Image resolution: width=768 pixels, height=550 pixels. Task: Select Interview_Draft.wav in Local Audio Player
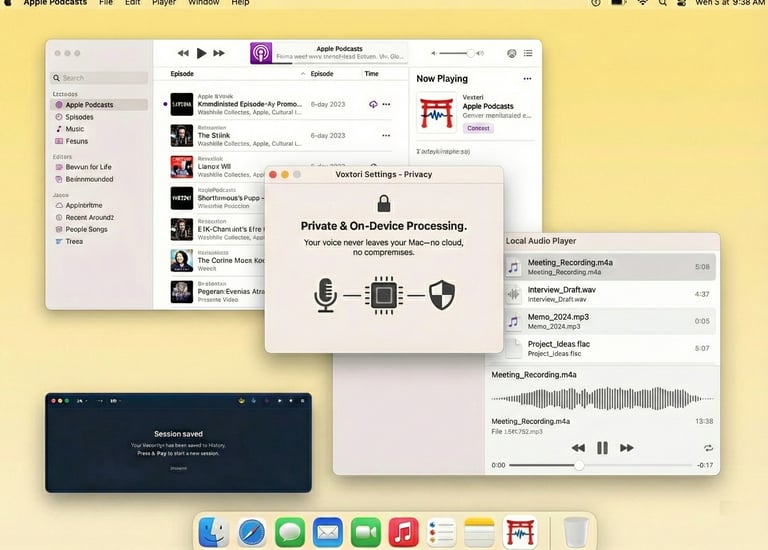pyautogui.click(x=610, y=294)
